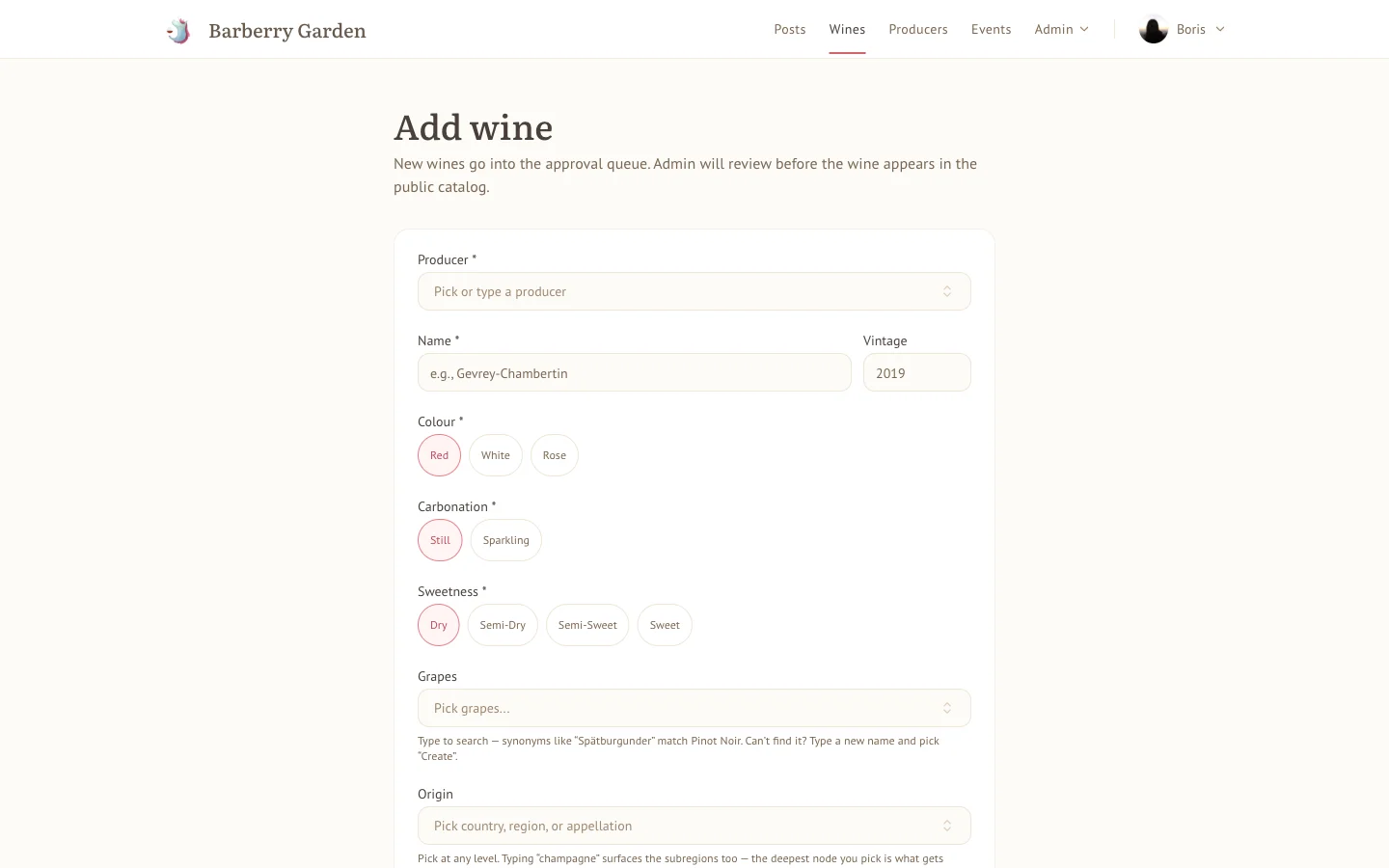This screenshot has width=1389, height=868.
Task: Choose Sparkling carbonation
Action: [x=505, y=539]
